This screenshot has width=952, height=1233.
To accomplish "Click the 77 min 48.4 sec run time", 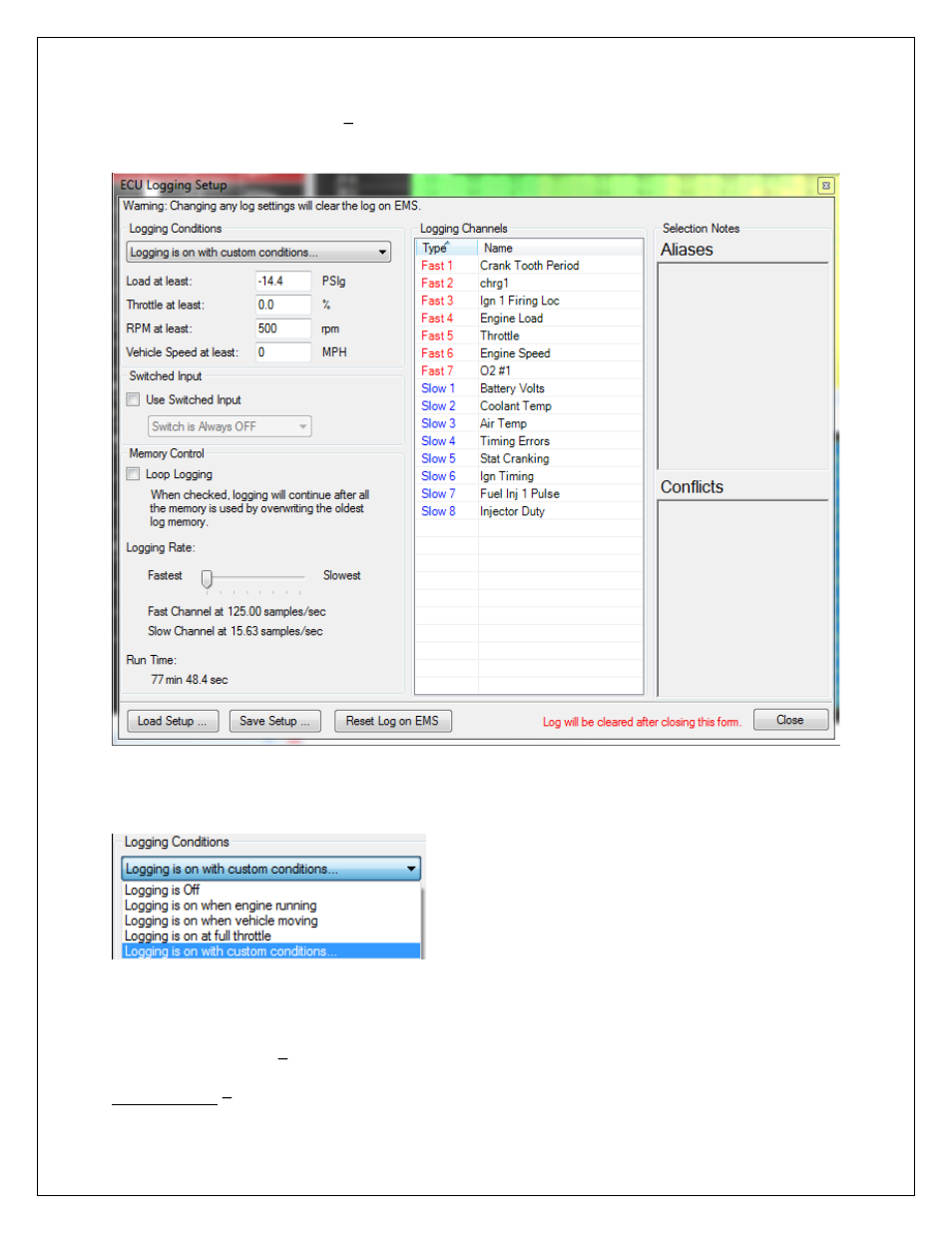I will click(190, 680).
